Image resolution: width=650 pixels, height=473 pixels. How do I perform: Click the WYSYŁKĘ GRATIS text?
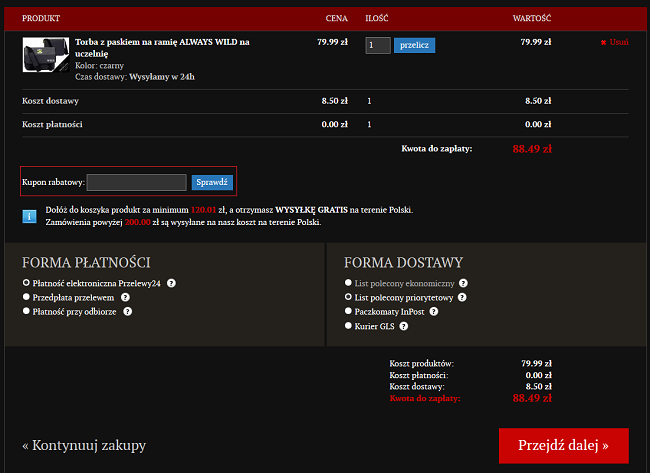pyautogui.click(x=311, y=210)
